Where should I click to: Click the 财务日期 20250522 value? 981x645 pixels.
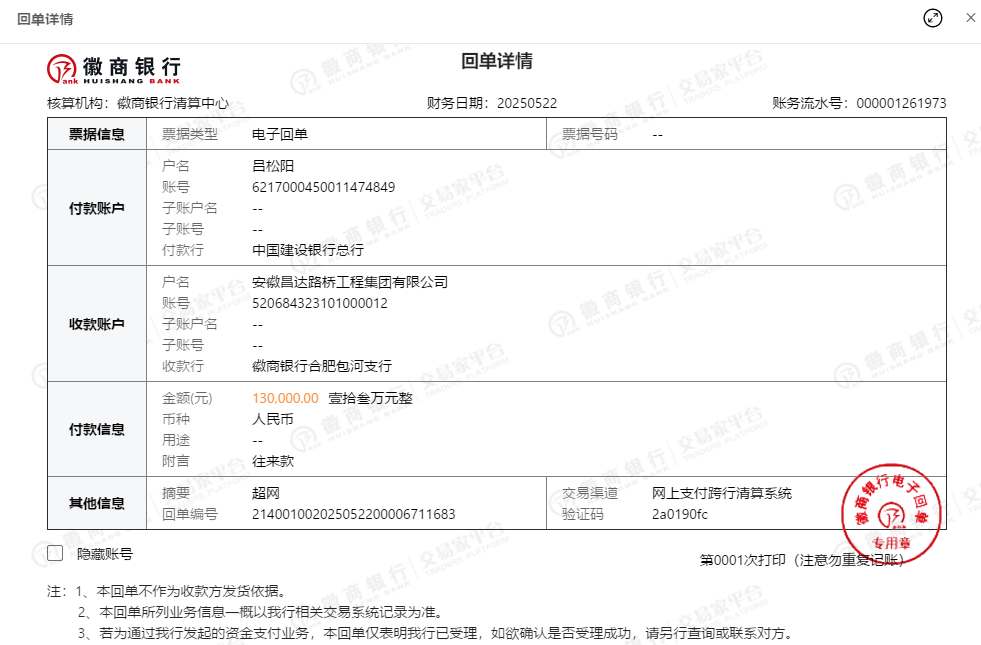click(526, 103)
